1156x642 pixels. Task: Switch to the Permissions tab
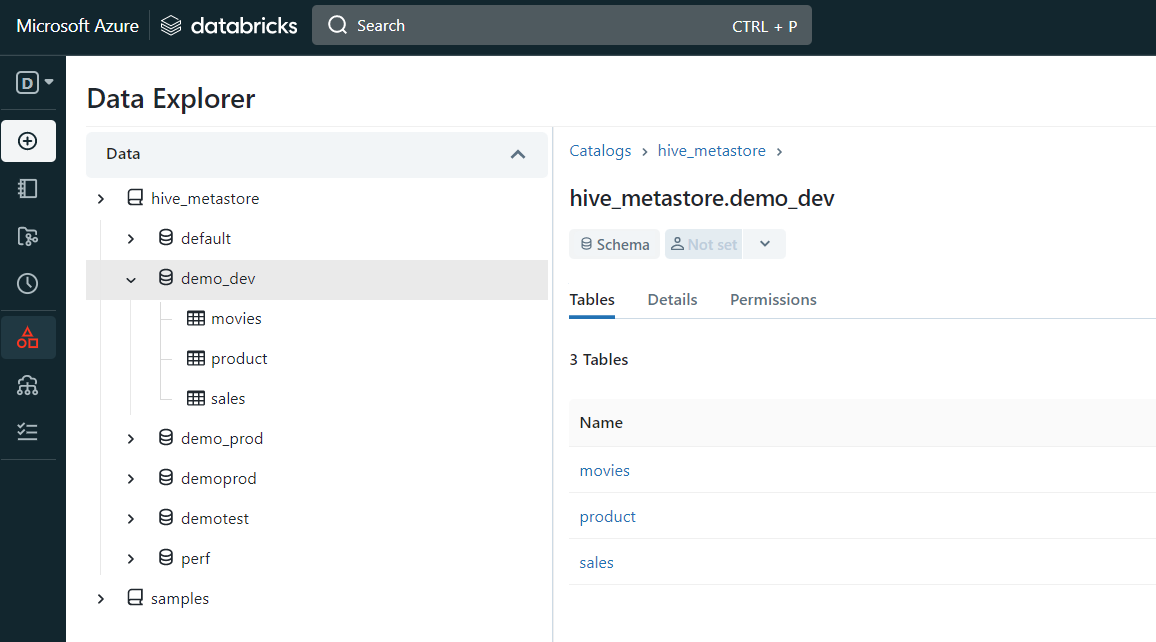point(773,300)
